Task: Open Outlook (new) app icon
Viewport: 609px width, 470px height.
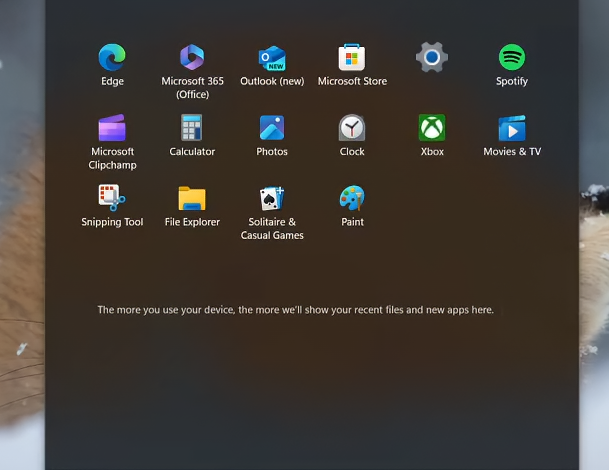Action: [272, 58]
